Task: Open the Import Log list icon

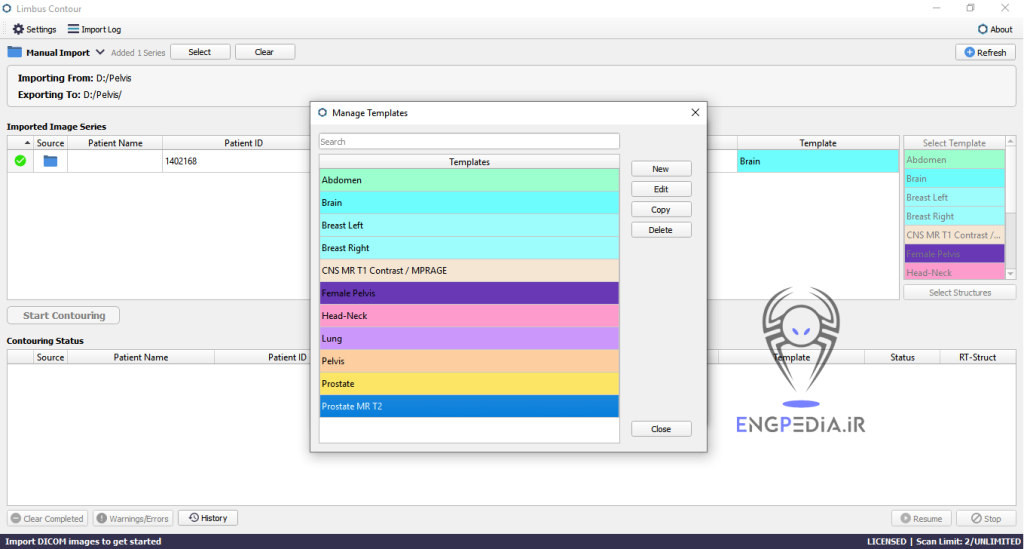Action: tap(73, 29)
